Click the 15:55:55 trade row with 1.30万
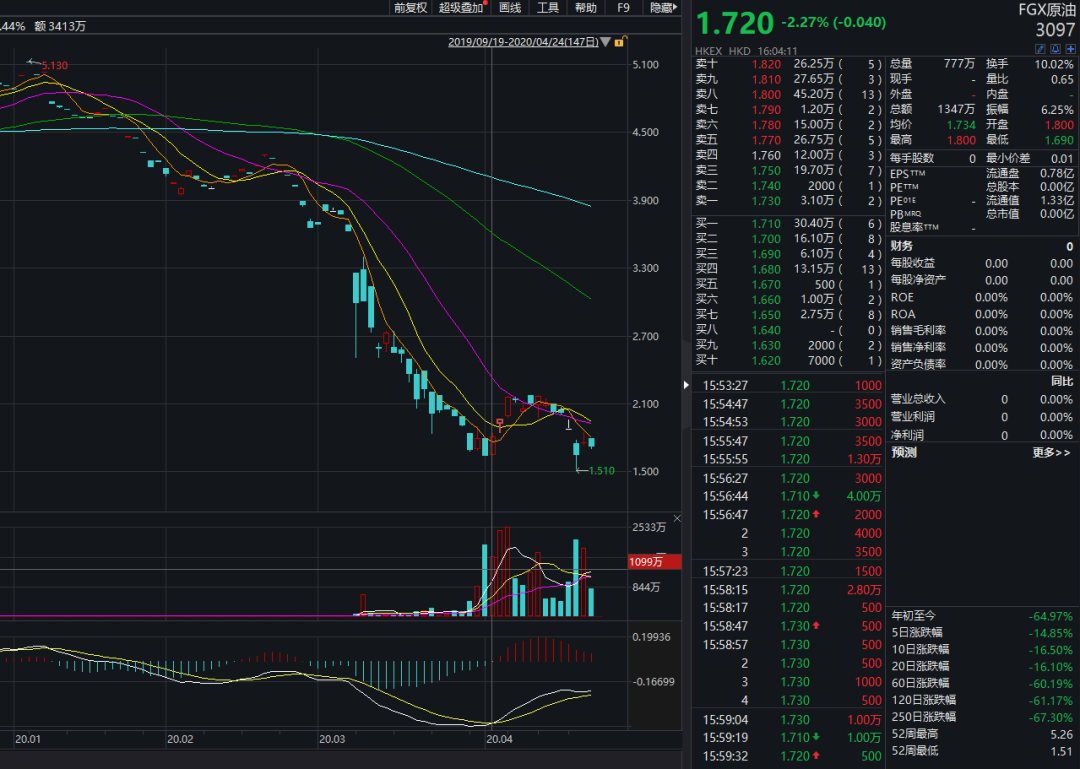Viewport: 1080px width, 769px height. [x=791, y=459]
